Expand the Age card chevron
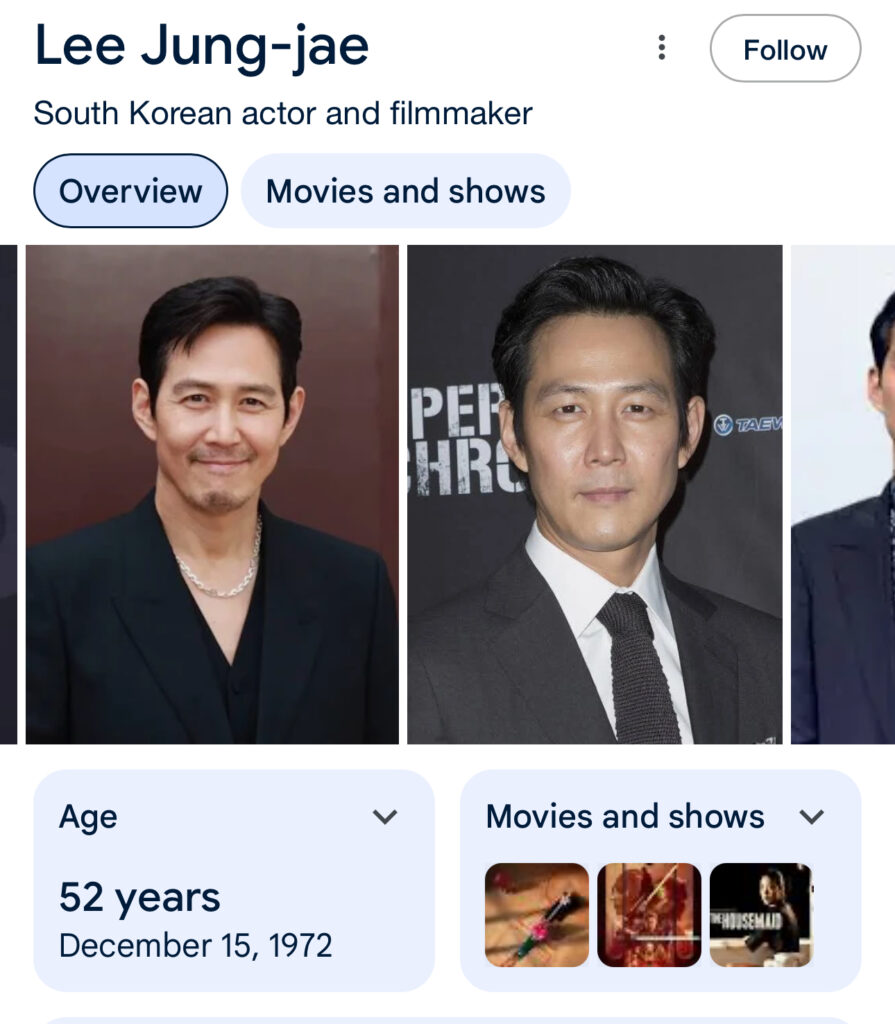This screenshot has height=1024, width=895. coord(385,817)
